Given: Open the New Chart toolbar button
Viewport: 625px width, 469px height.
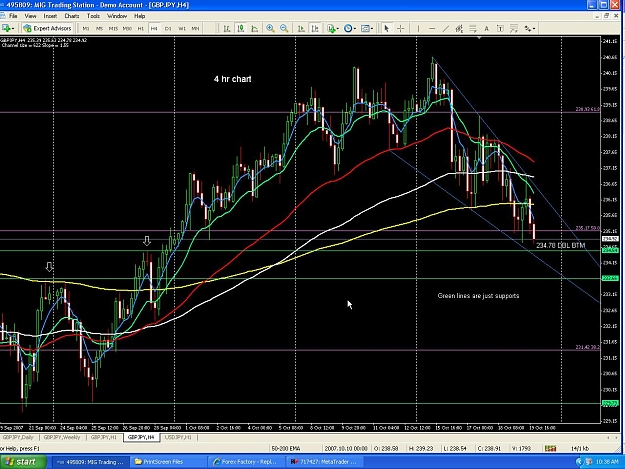Looking at the screenshot, I should click(x=7, y=28).
